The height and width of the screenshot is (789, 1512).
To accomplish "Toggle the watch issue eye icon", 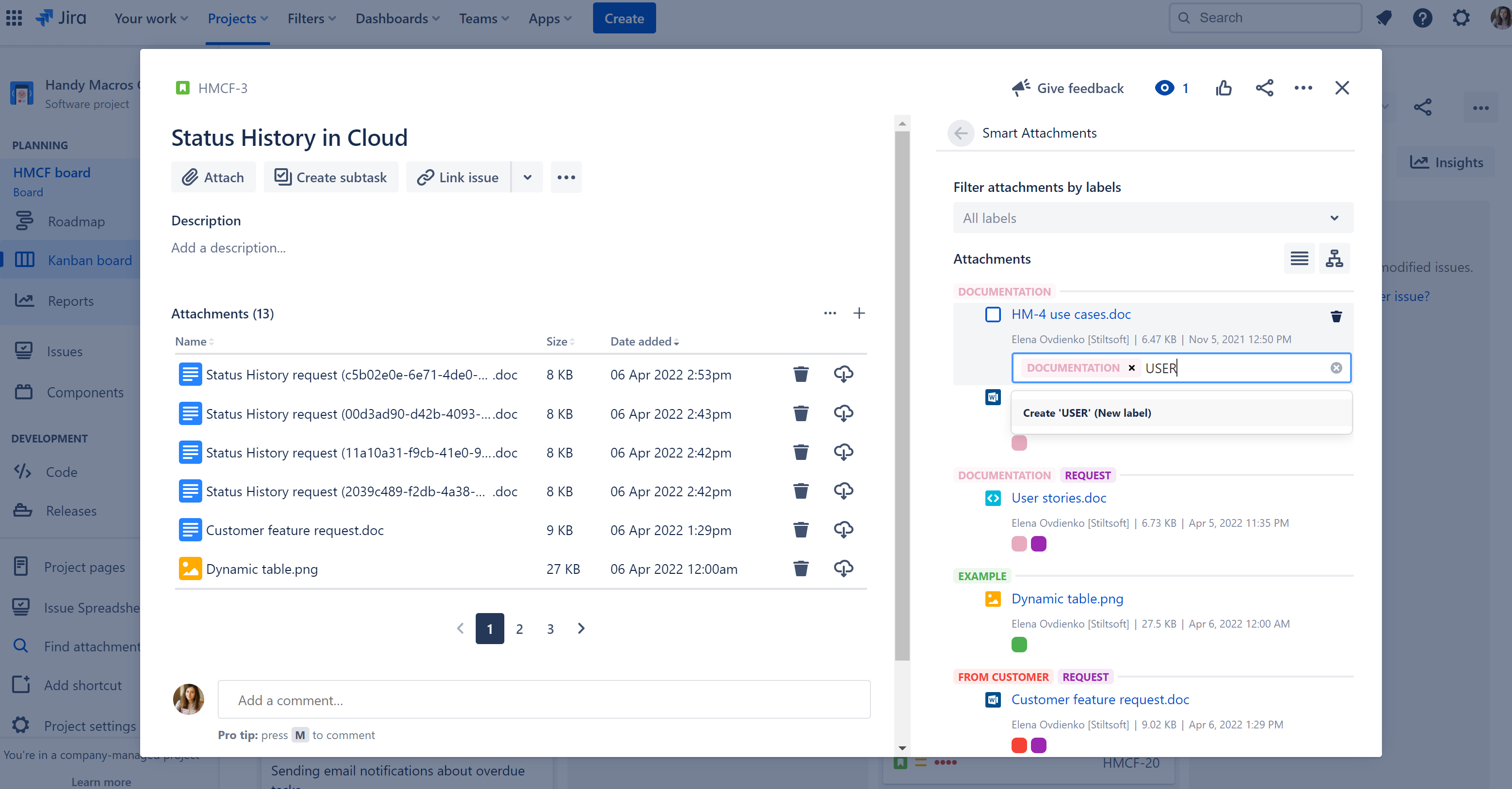I will pyautogui.click(x=1164, y=88).
